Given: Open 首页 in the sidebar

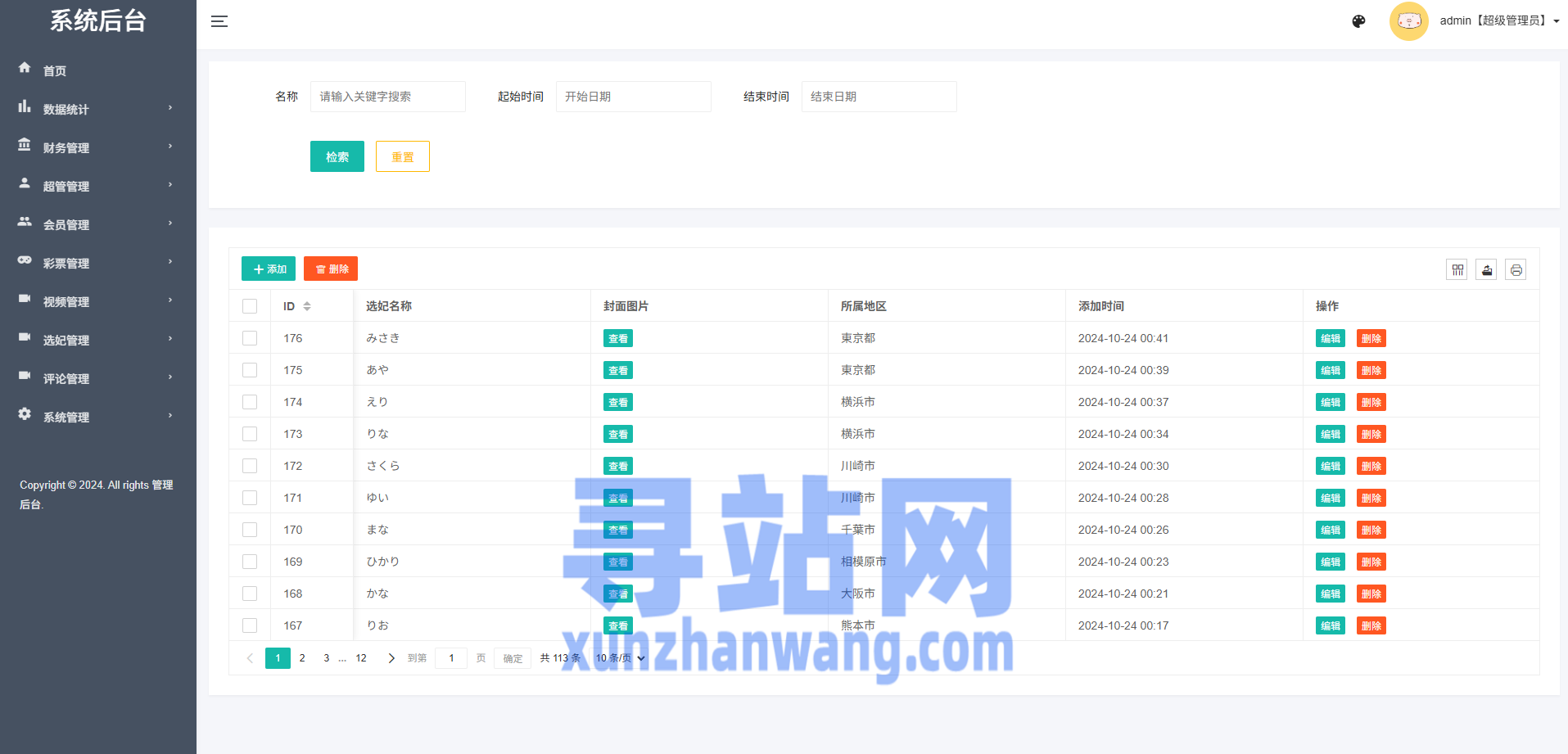Looking at the screenshot, I should (55, 70).
